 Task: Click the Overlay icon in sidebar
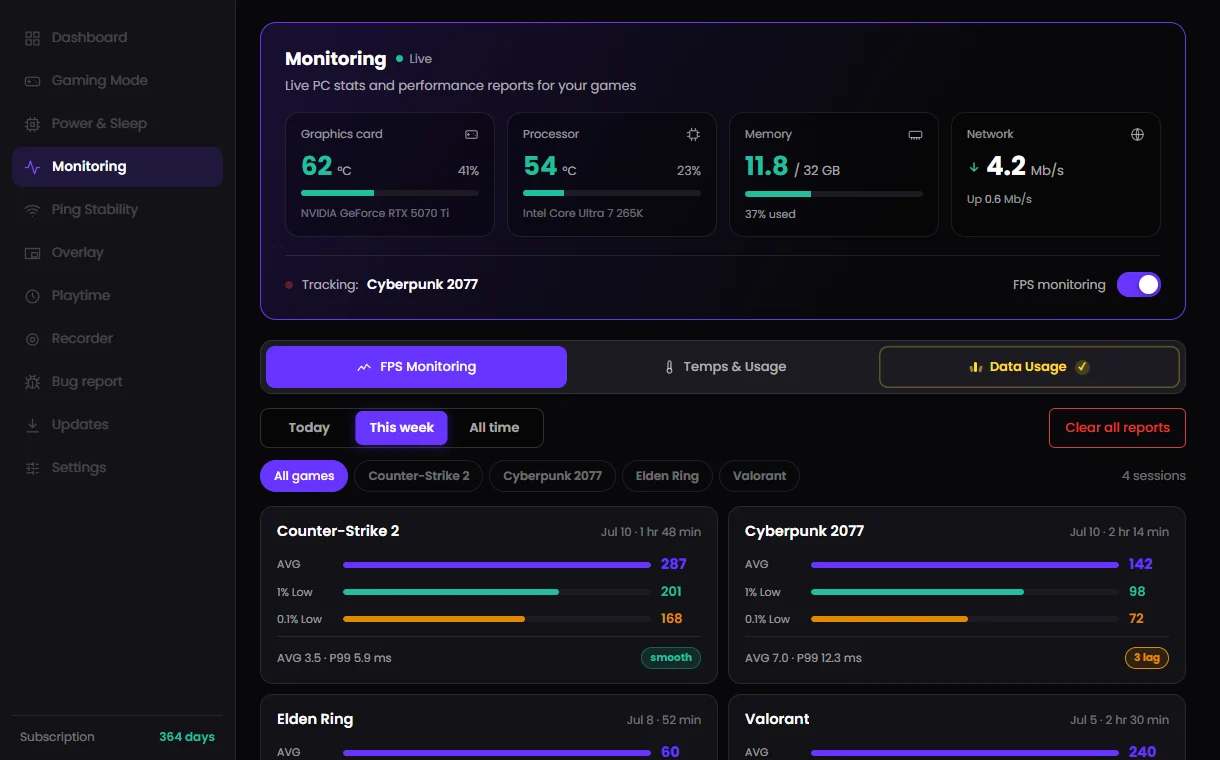click(33, 253)
